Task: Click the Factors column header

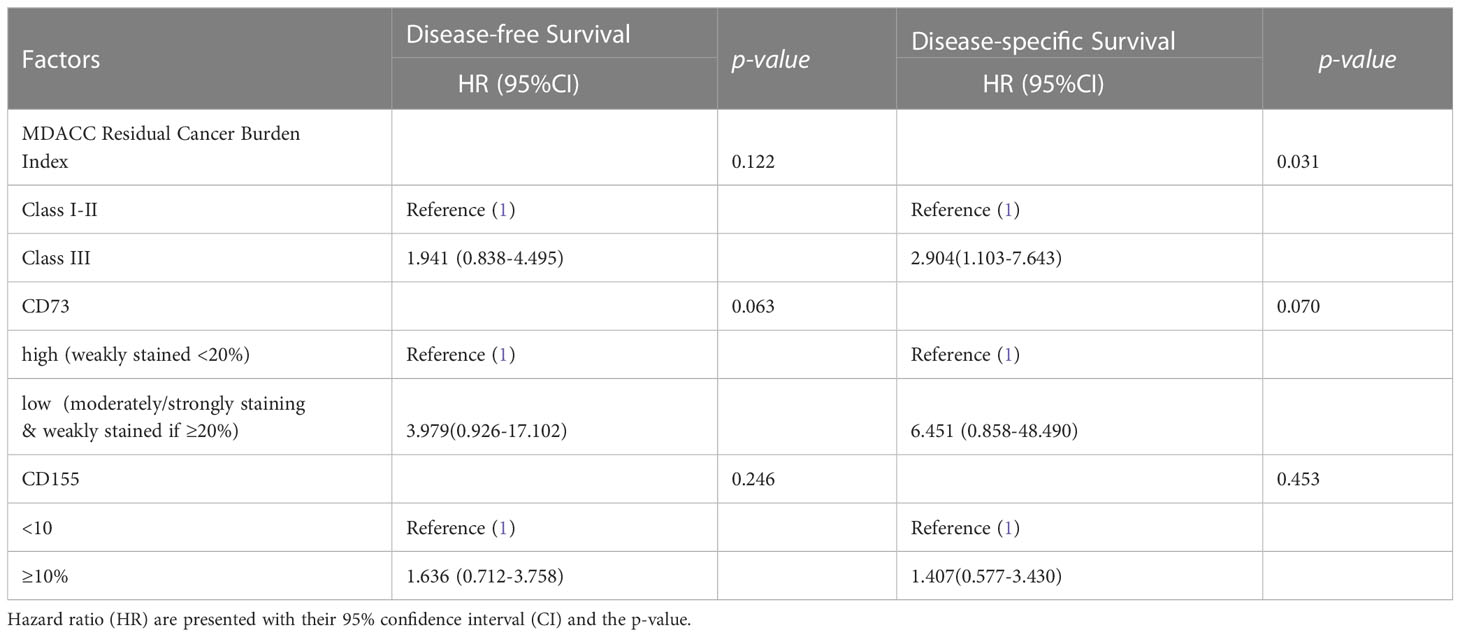Action: tap(61, 60)
